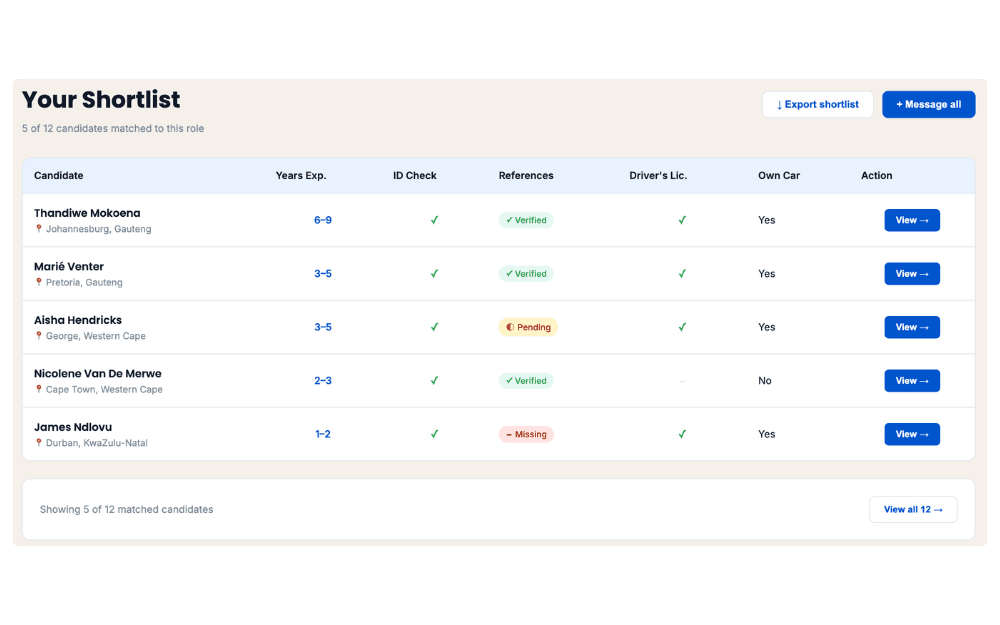Click the Own Car column header

pos(779,175)
